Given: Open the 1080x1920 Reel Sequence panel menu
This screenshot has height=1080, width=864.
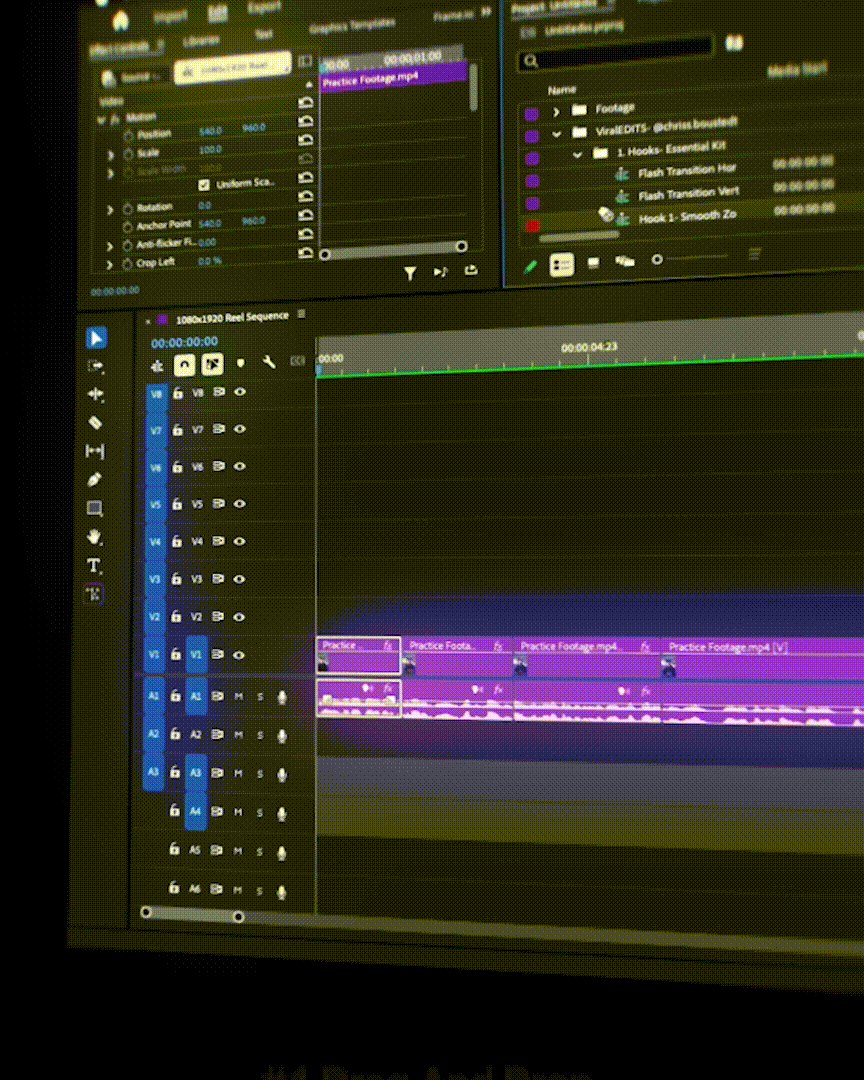Looking at the screenshot, I should click(x=302, y=314).
